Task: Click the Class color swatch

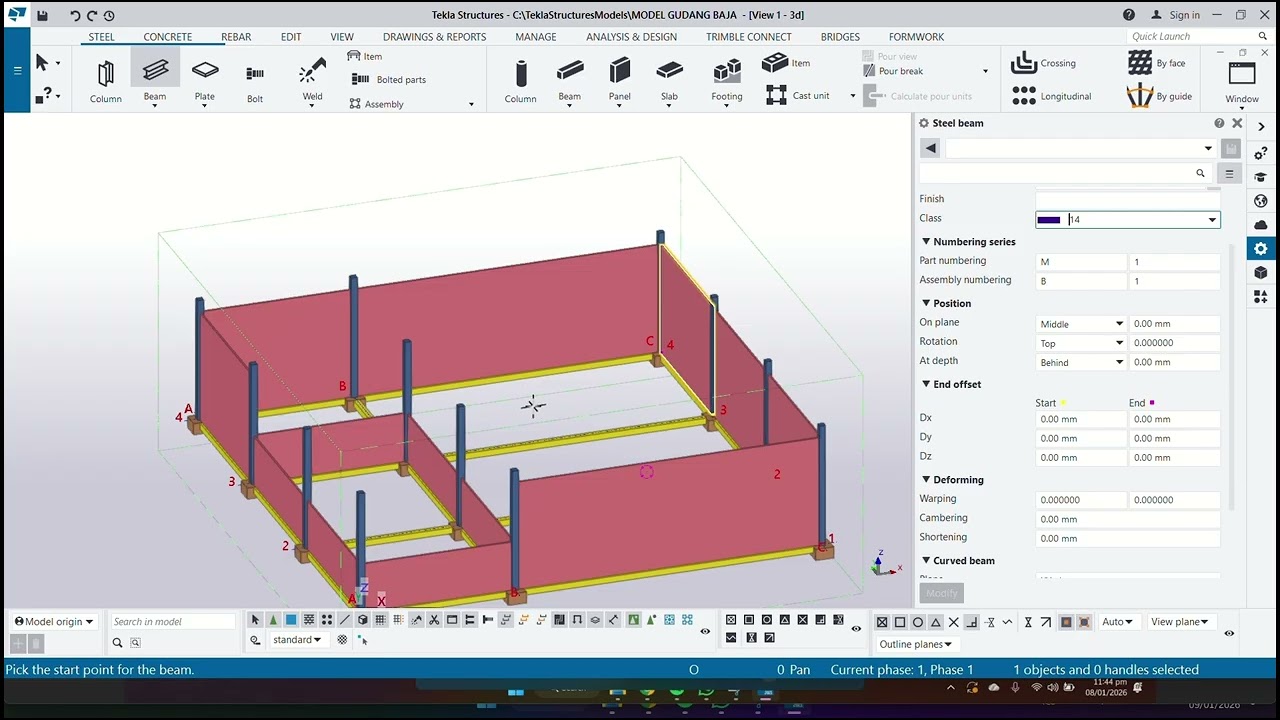Action: pyautogui.click(x=1049, y=220)
